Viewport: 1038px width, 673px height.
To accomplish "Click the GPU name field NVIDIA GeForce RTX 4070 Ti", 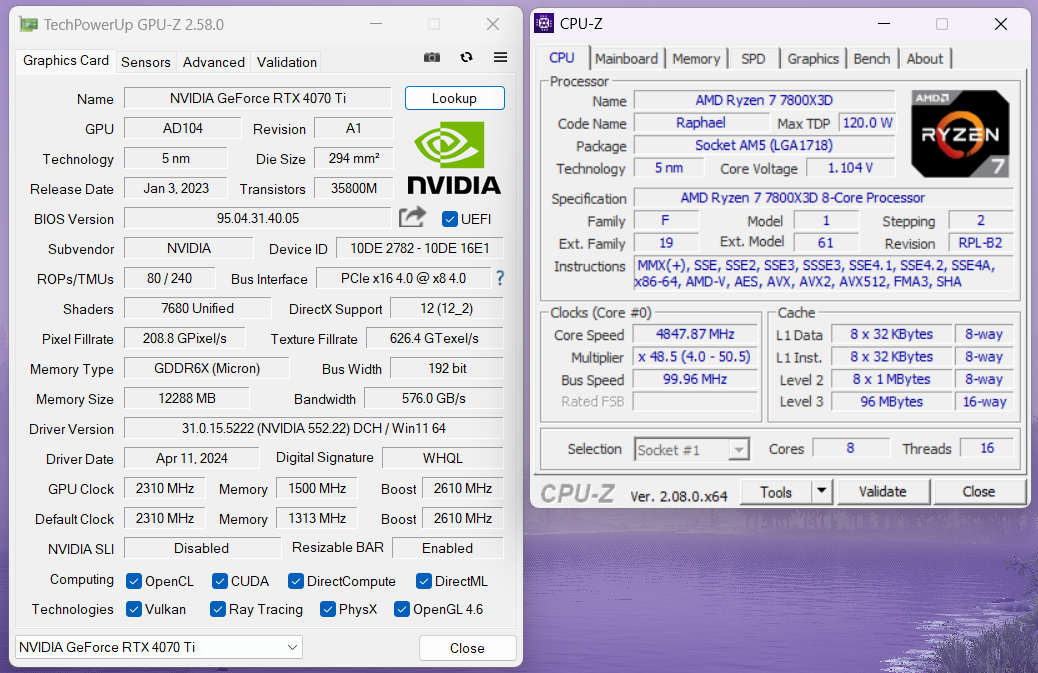I will tap(258, 98).
